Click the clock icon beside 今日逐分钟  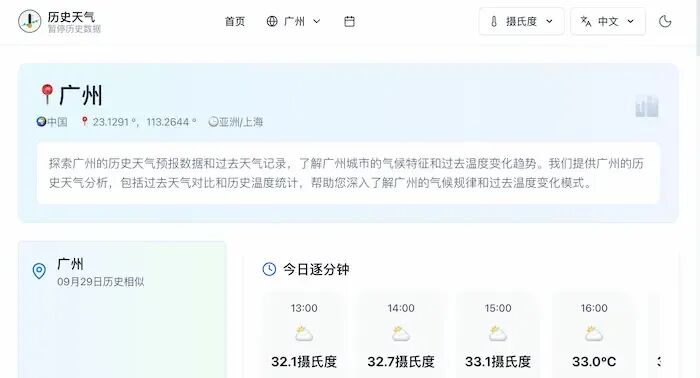(269, 269)
